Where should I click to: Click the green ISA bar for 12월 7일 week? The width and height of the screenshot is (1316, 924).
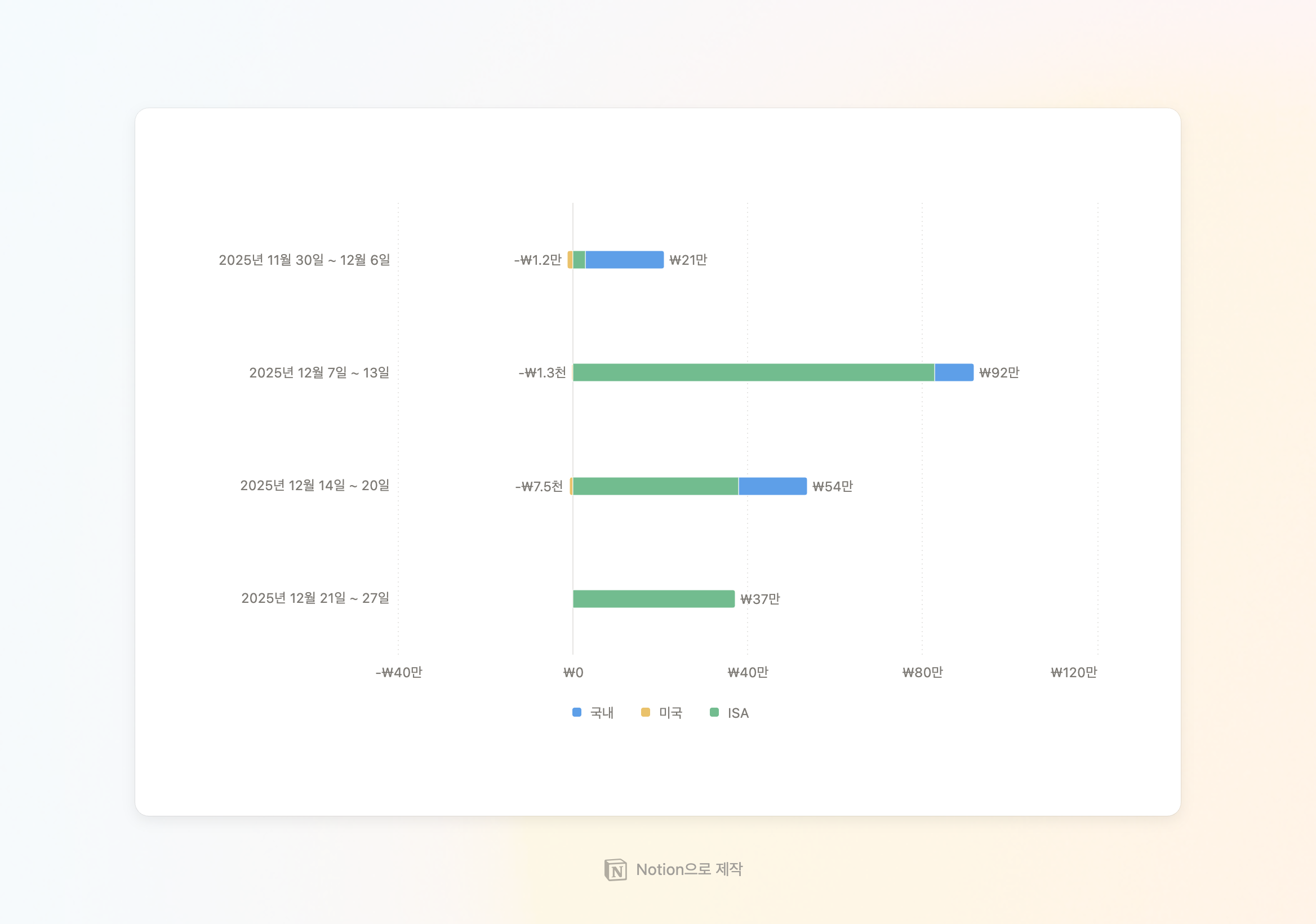click(753, 372)
